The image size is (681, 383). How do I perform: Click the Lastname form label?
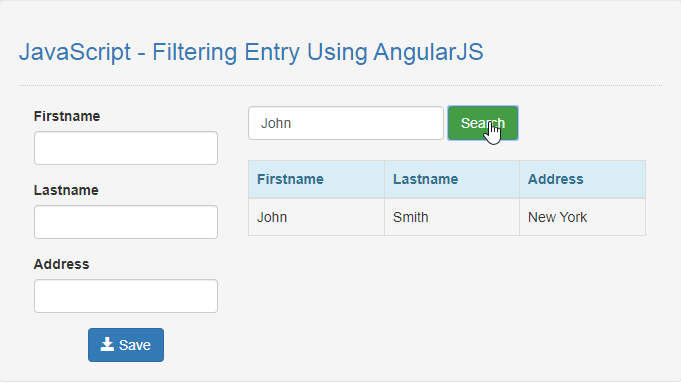[66, 190]
